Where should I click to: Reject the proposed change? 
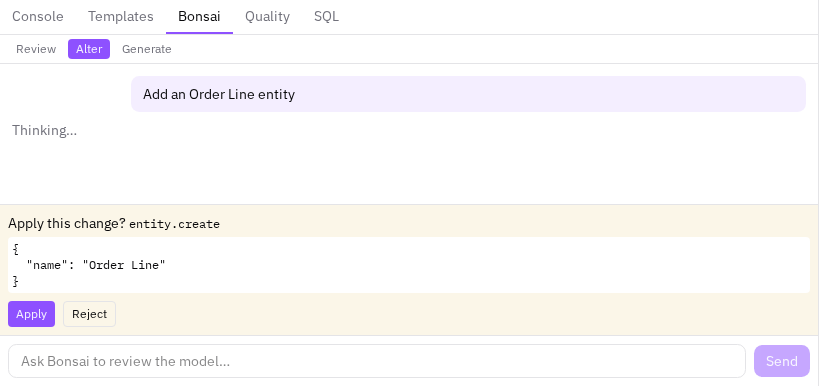[89, 314]
